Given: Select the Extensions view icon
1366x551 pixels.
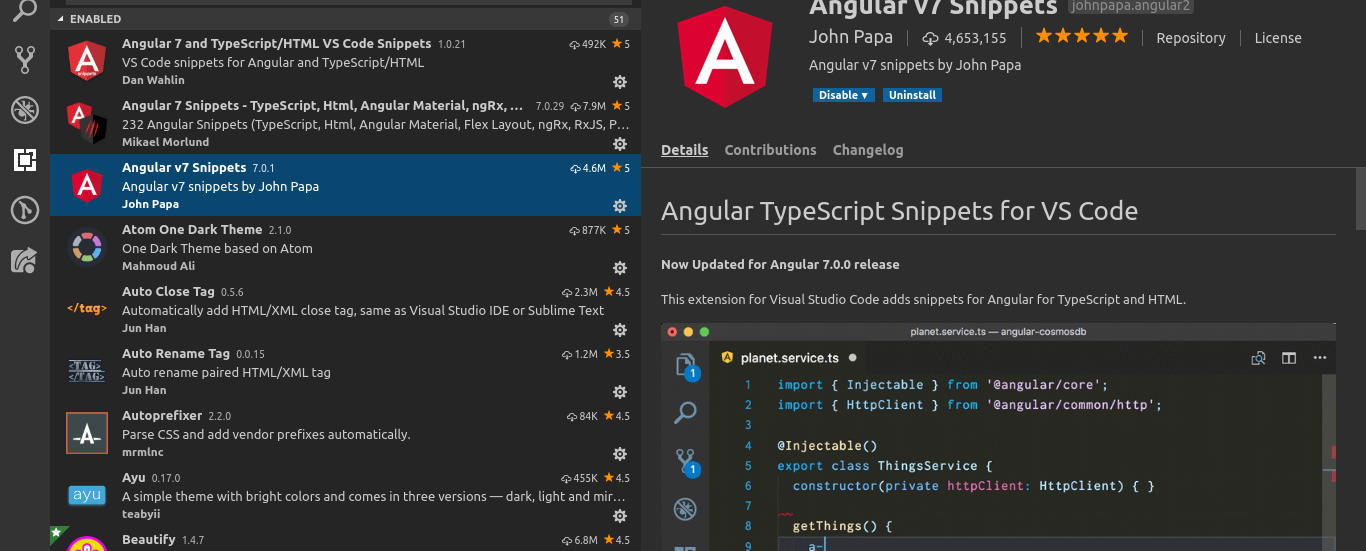Looking at the screenshot, I should pos(24,160).
